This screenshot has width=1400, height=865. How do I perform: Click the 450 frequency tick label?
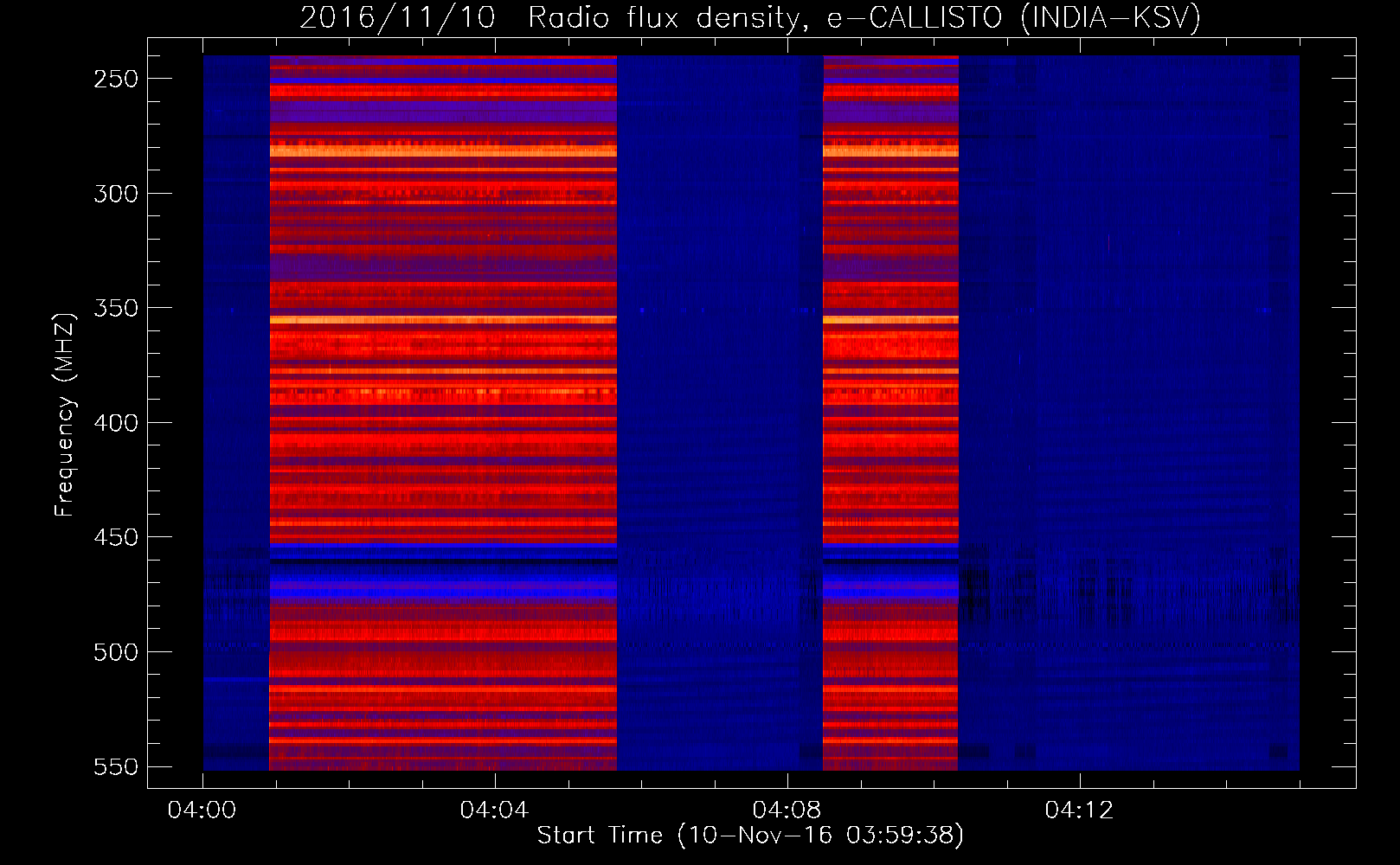coord(116,537)
